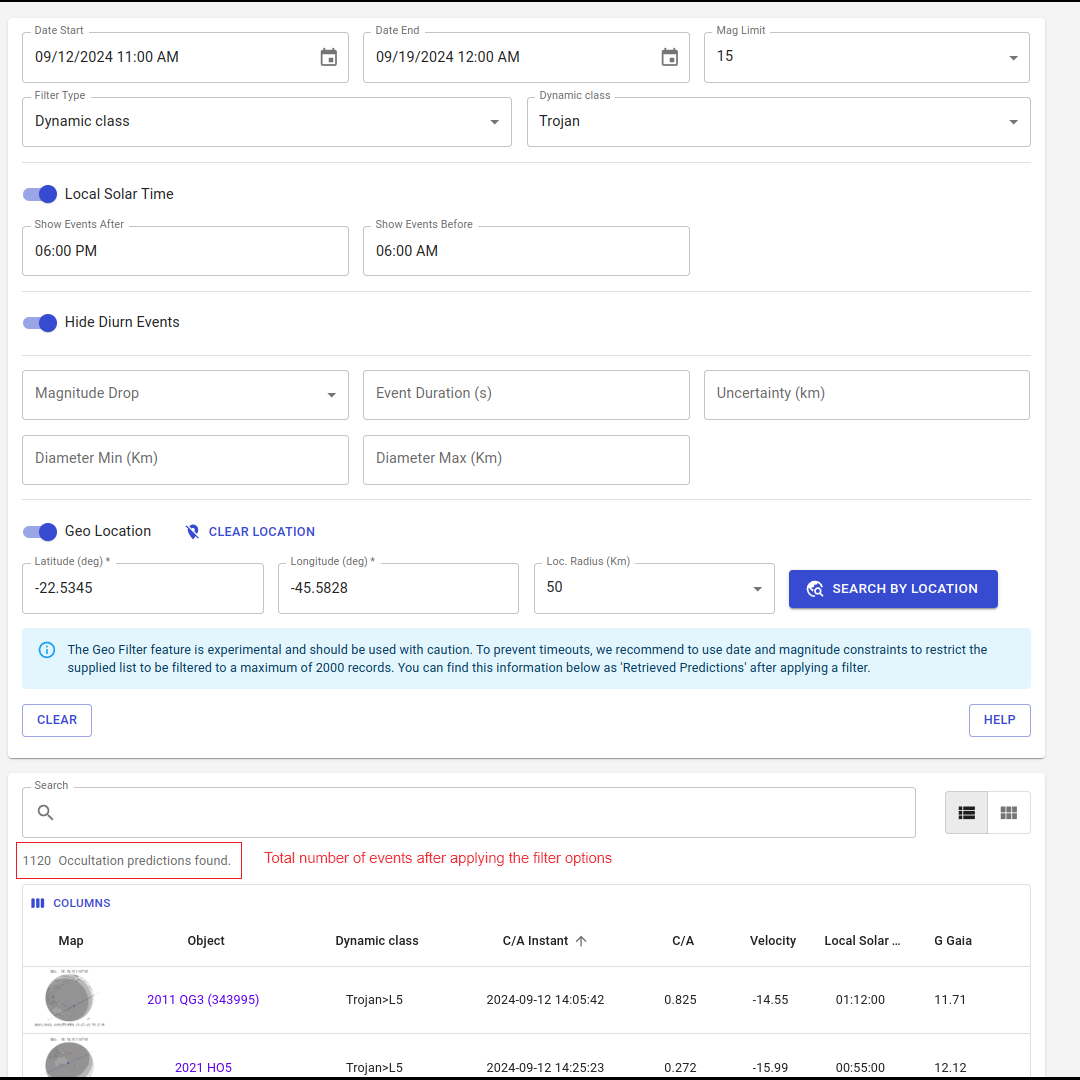Click the Geo Filter info icon
Screen dimensions: 1080x1080
pyautogui.click(x=47, y=650)
